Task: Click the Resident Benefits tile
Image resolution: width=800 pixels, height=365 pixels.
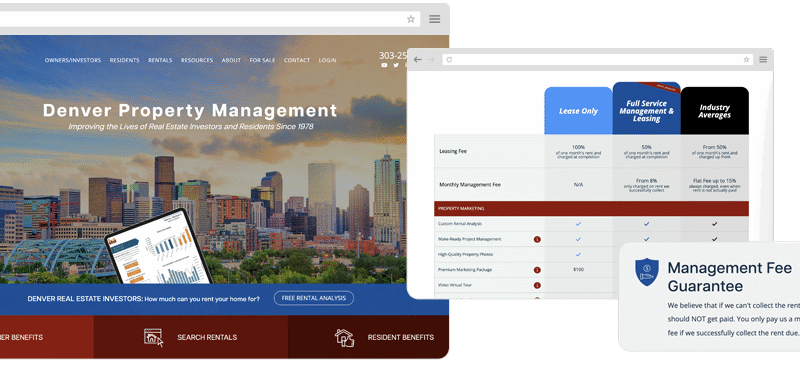Action: 368,337
